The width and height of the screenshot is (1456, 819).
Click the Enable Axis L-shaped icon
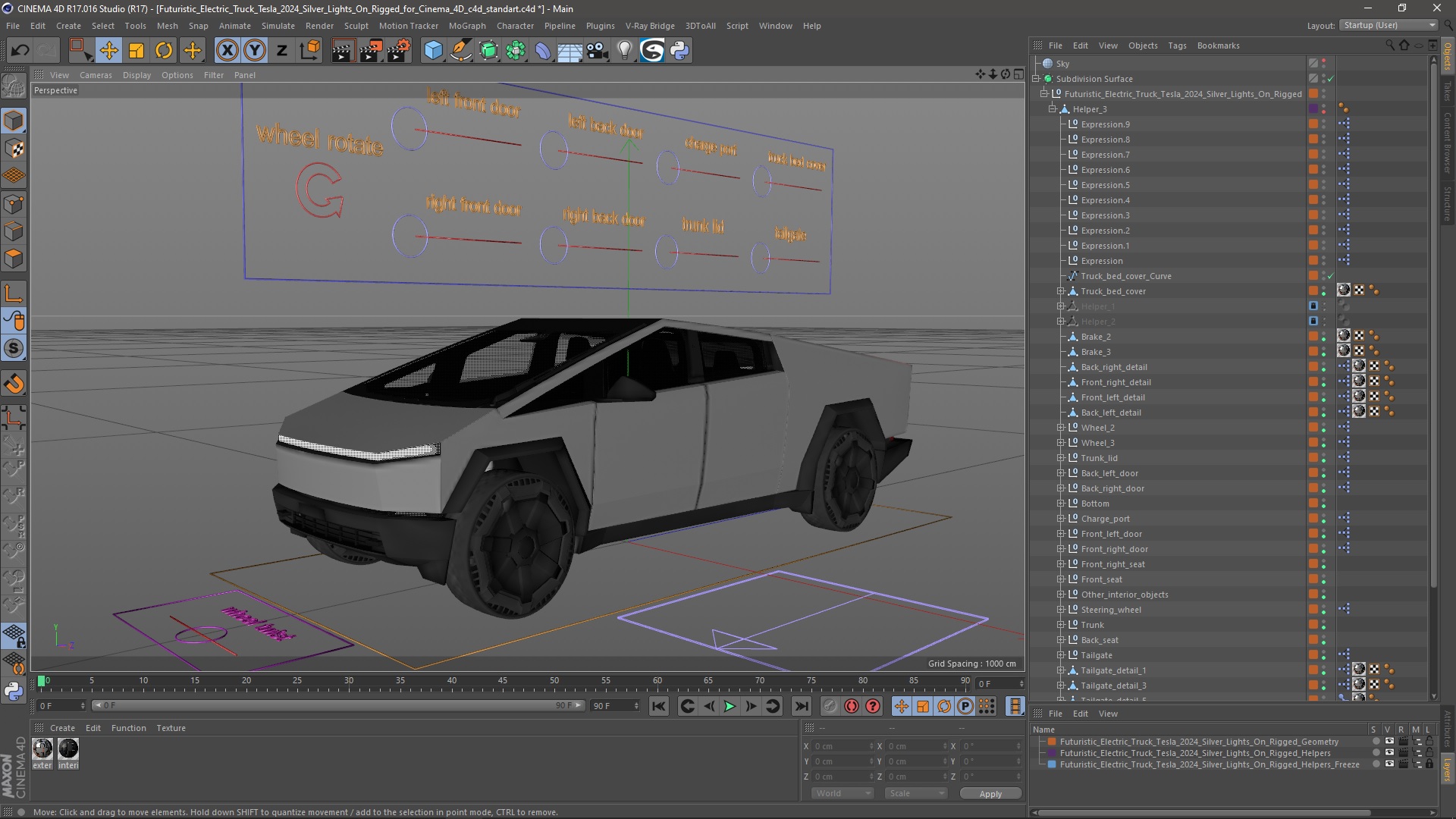tap(14, 293)
